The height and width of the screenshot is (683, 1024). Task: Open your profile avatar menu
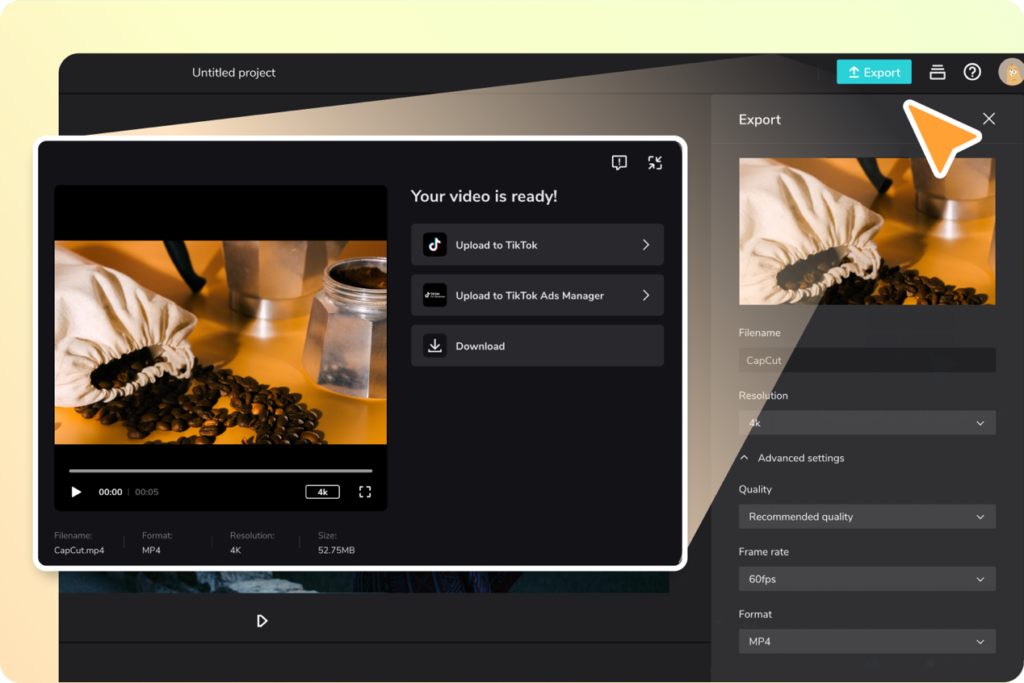pos(1009,71)
